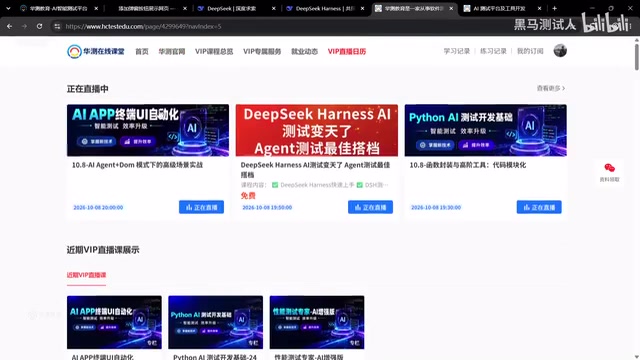Open 性能测试专家-AI增强版 course thumbnail
Image resolution: width=640 pixels, height=360 pixels.
pyautogui.click(x=317, y=322)
